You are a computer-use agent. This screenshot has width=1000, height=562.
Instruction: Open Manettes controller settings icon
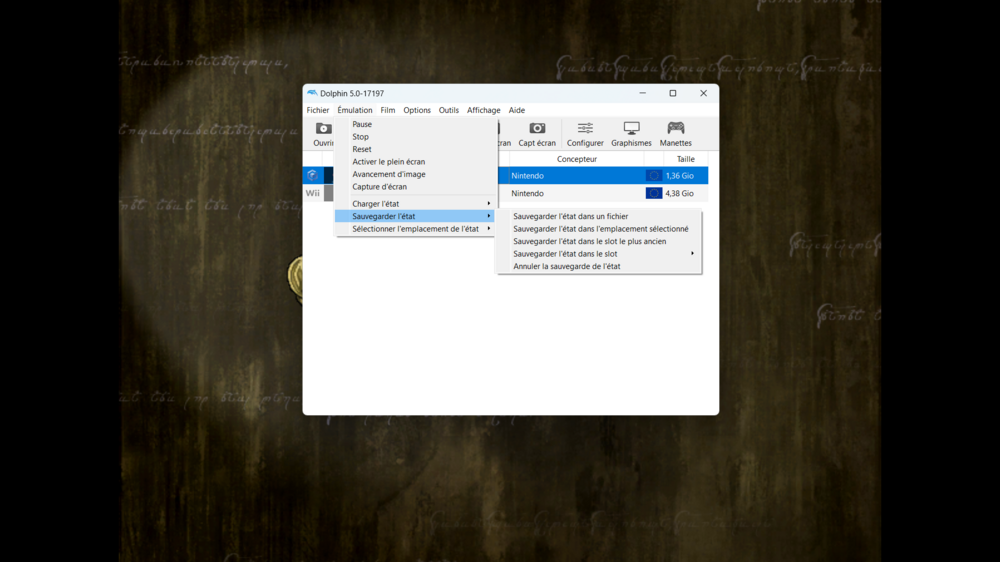click(676, 129)
